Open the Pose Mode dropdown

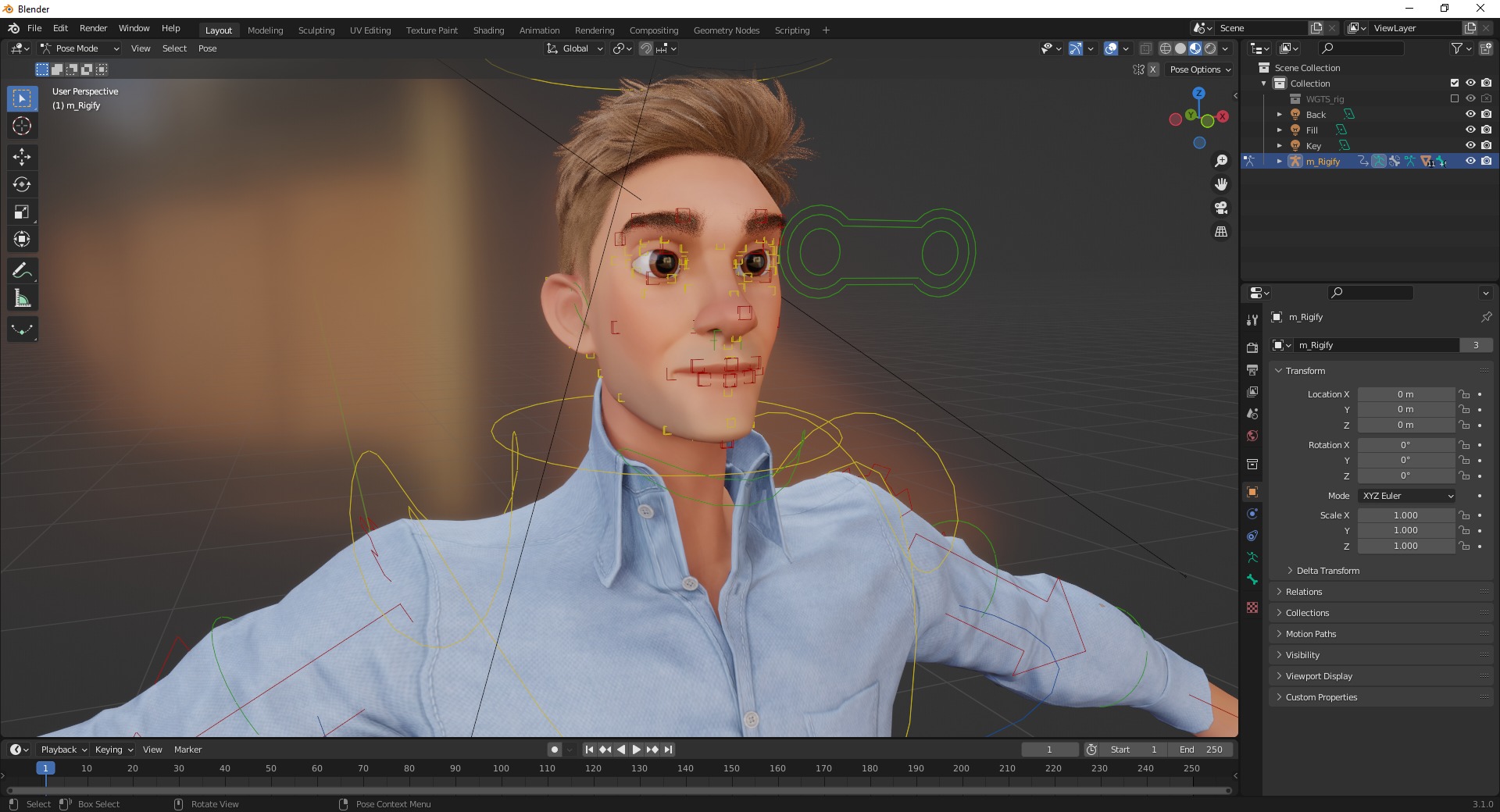click(80, 48)
